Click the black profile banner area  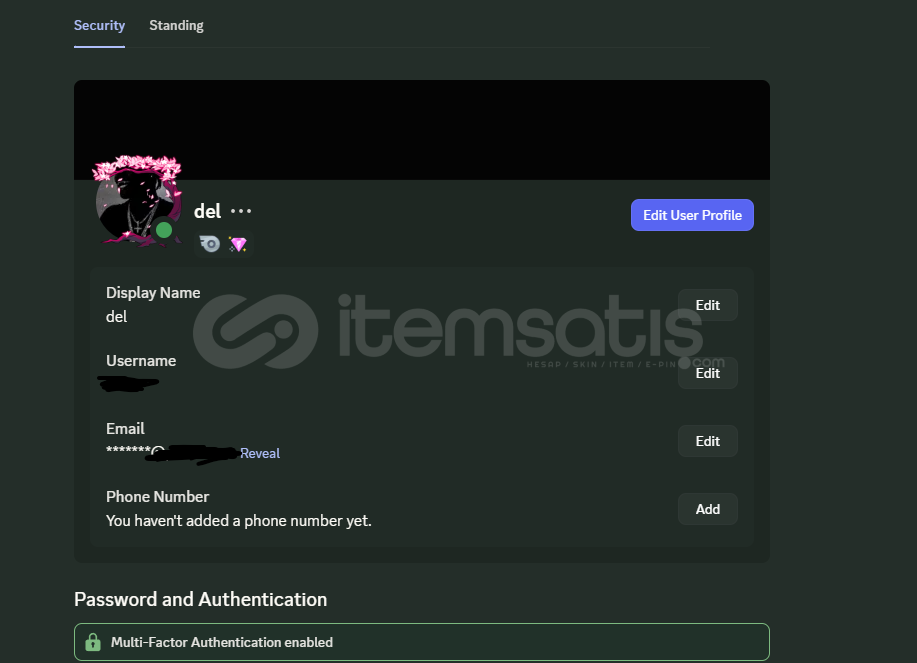pos(422,130)
